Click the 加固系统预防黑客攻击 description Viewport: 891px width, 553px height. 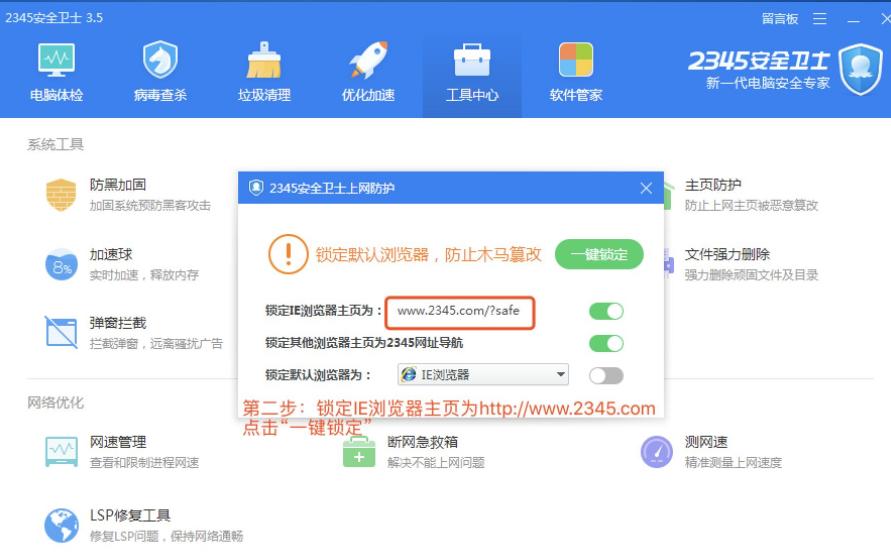pyautogui.click(x=150, y=205)
